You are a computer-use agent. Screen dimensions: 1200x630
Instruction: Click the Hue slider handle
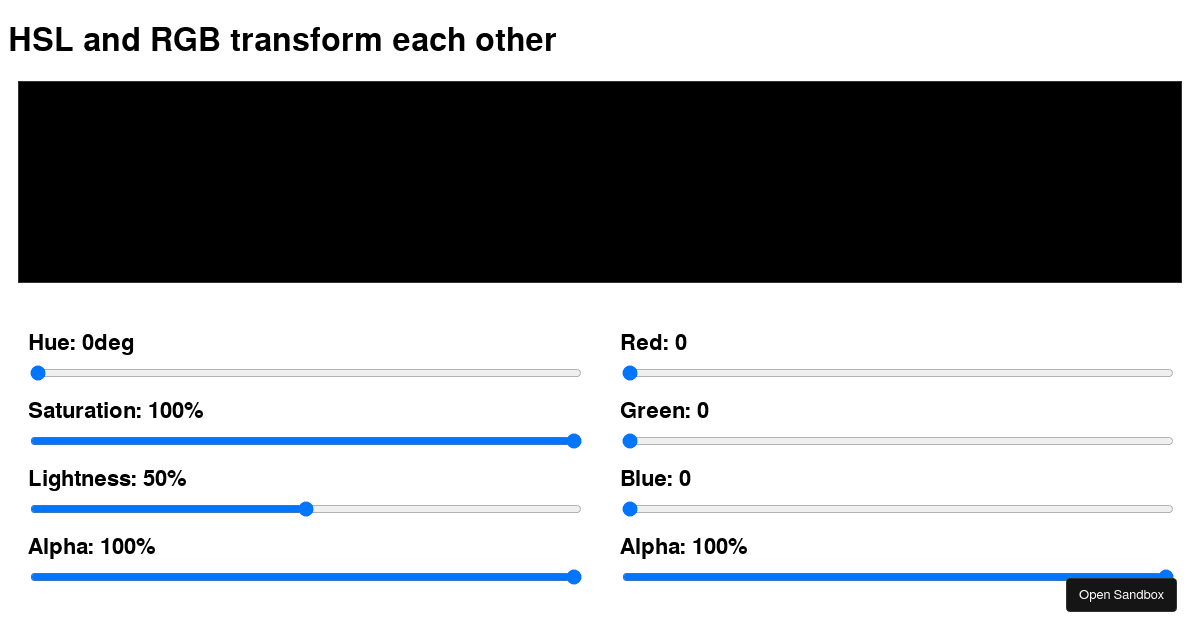(38, 373)
